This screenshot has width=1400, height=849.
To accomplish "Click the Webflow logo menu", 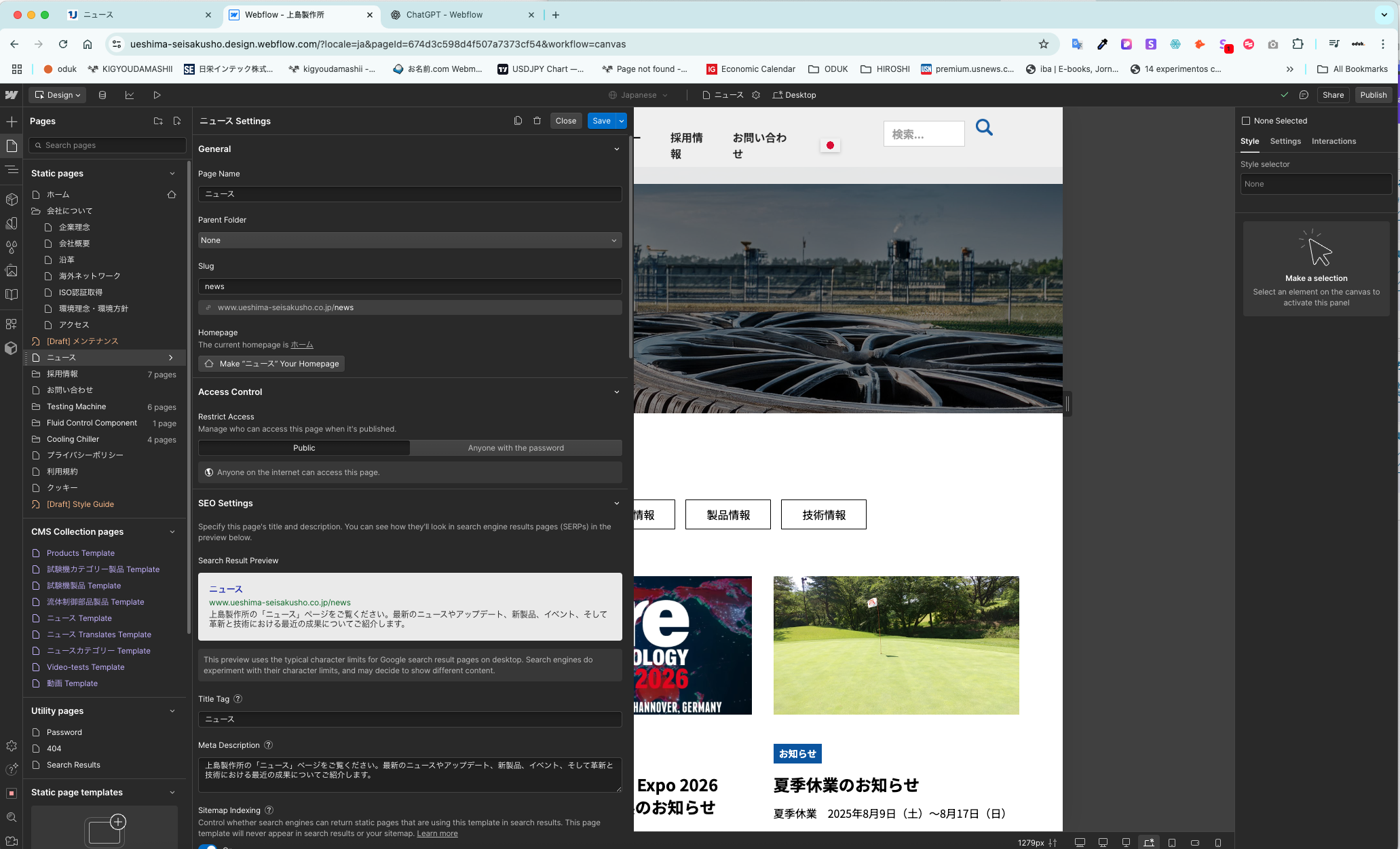I will point(12,95).
